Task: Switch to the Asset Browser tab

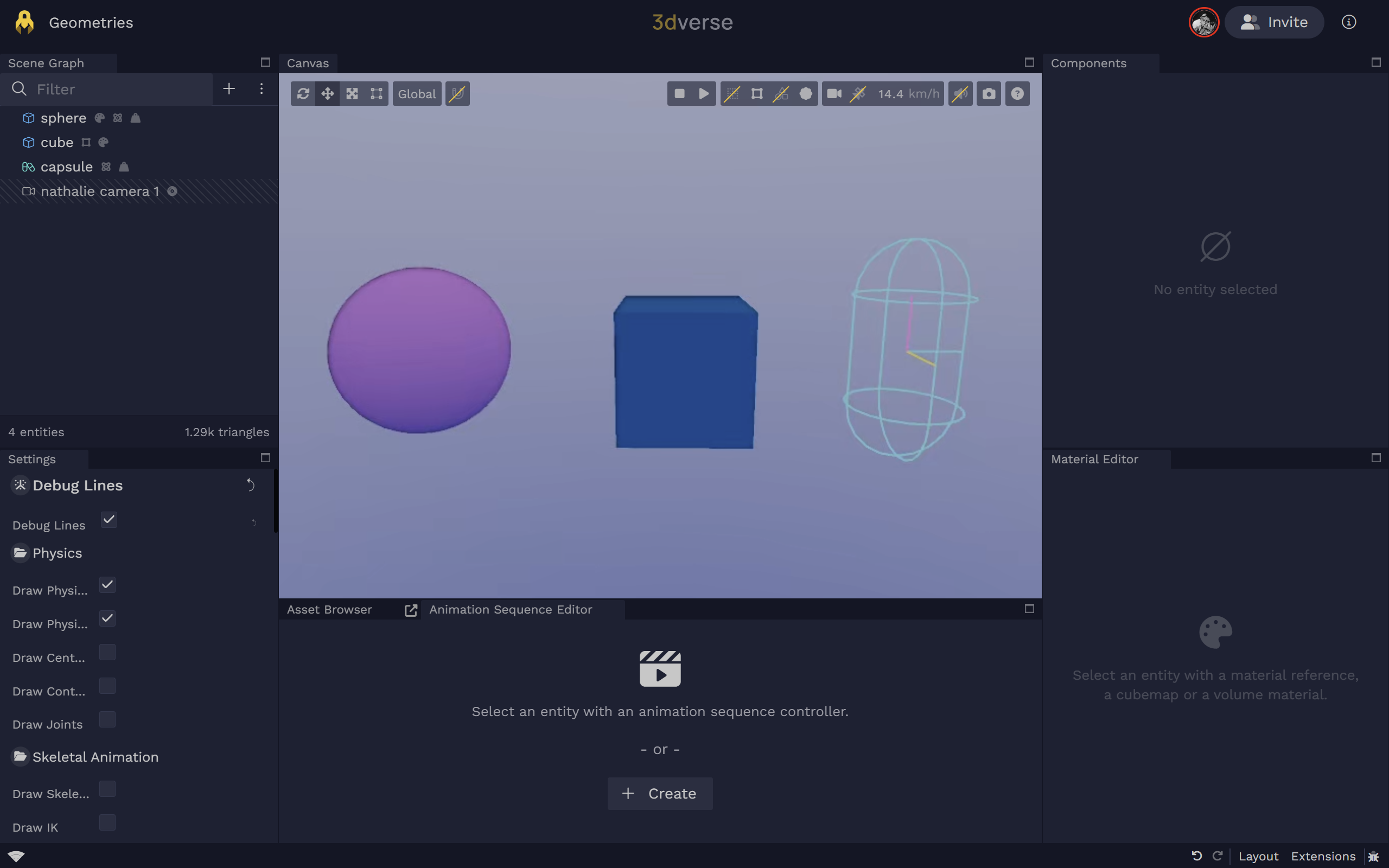Action: tap(329, 610)
